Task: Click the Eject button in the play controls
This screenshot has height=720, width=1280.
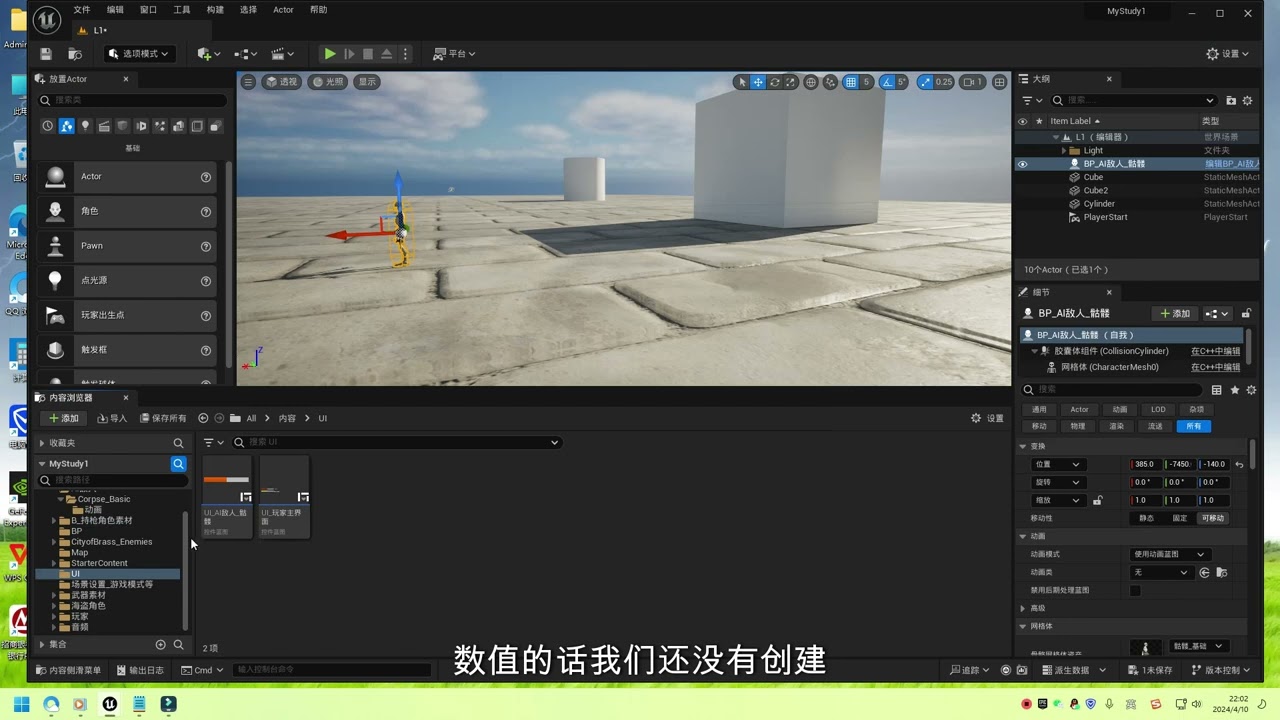Action: 386,53
